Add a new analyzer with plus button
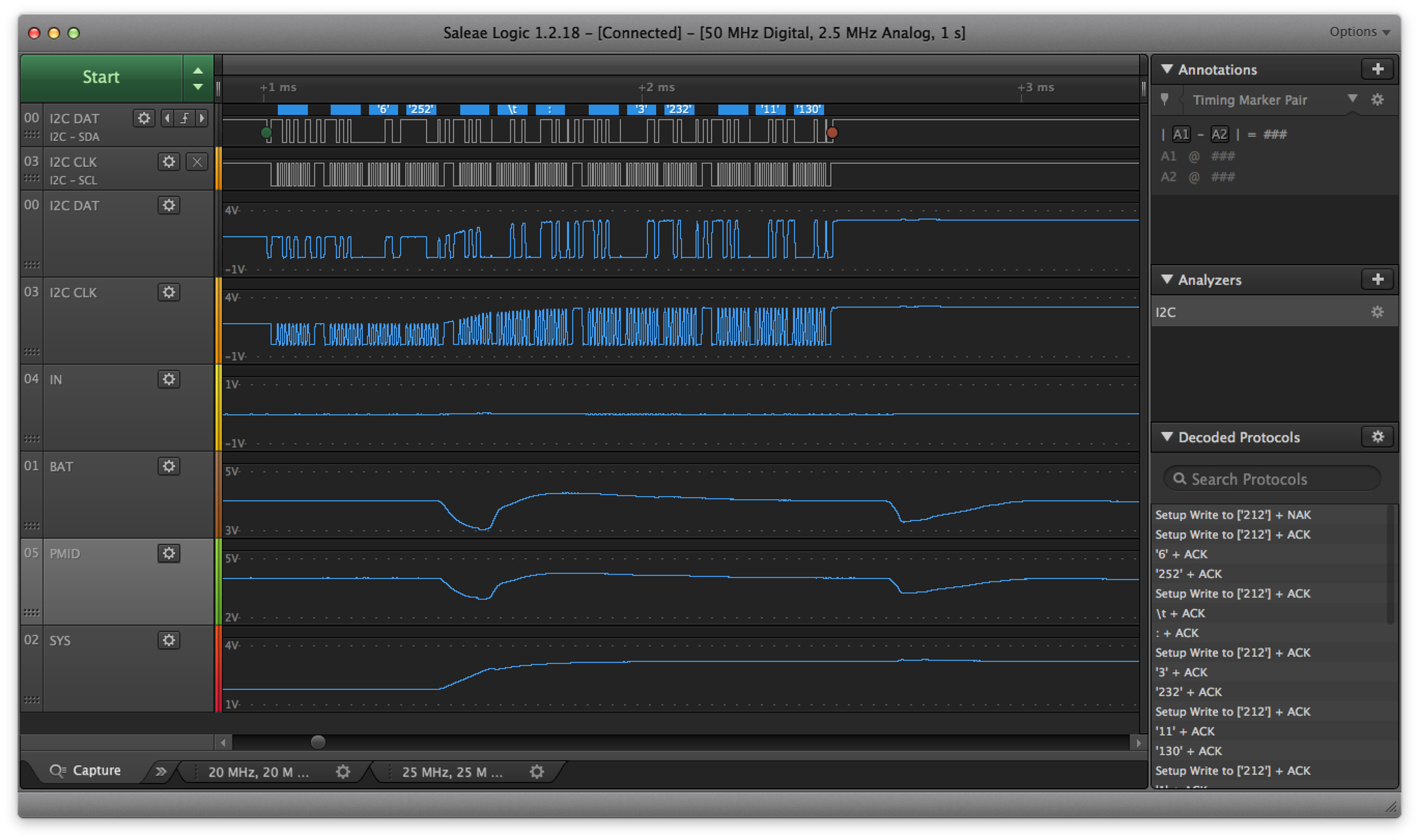Screen dimensions: 1419x840 (x=1377, y=280)
